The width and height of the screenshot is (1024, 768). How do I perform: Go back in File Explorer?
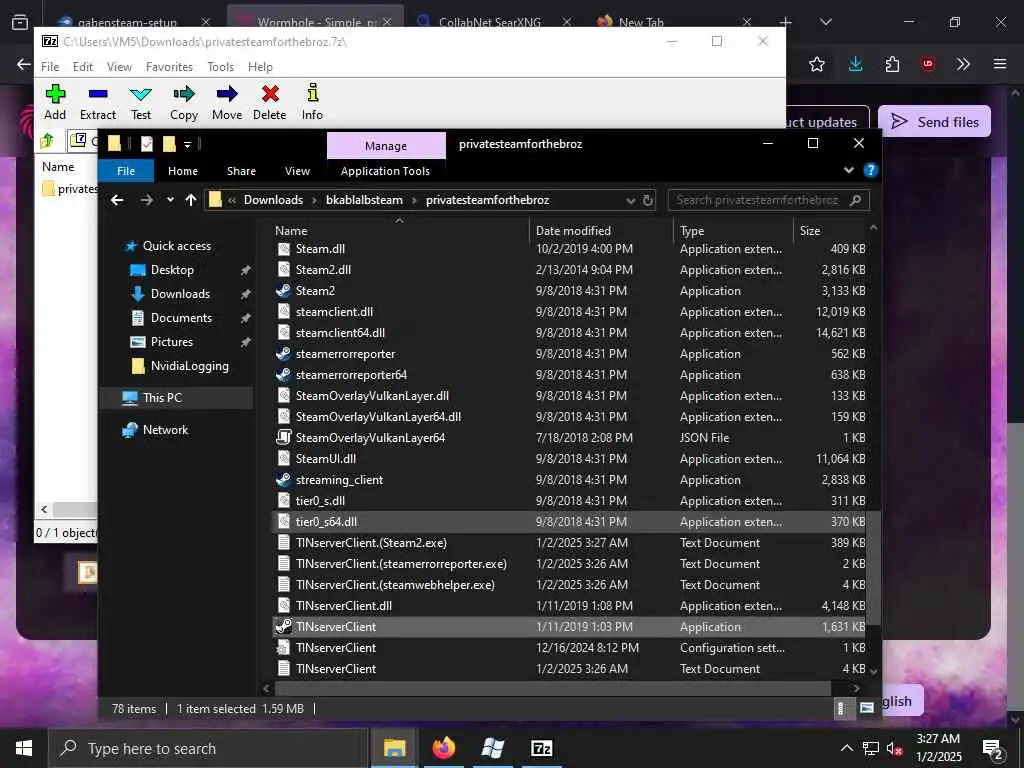117,200
